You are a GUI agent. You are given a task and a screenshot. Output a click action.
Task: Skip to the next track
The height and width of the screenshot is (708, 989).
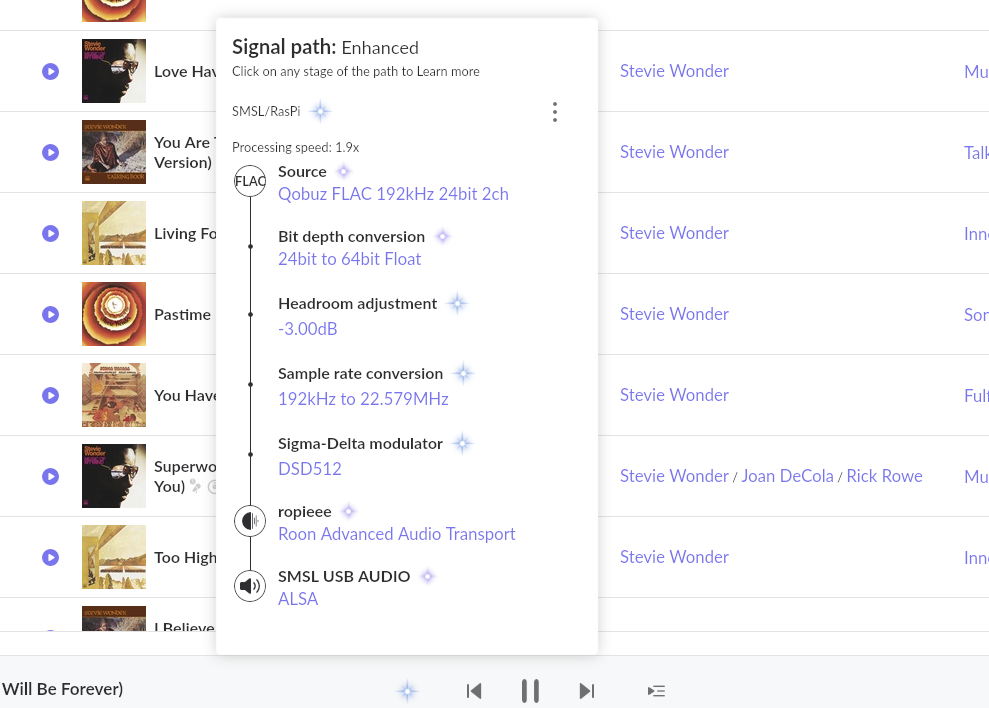tap(587, 691)
